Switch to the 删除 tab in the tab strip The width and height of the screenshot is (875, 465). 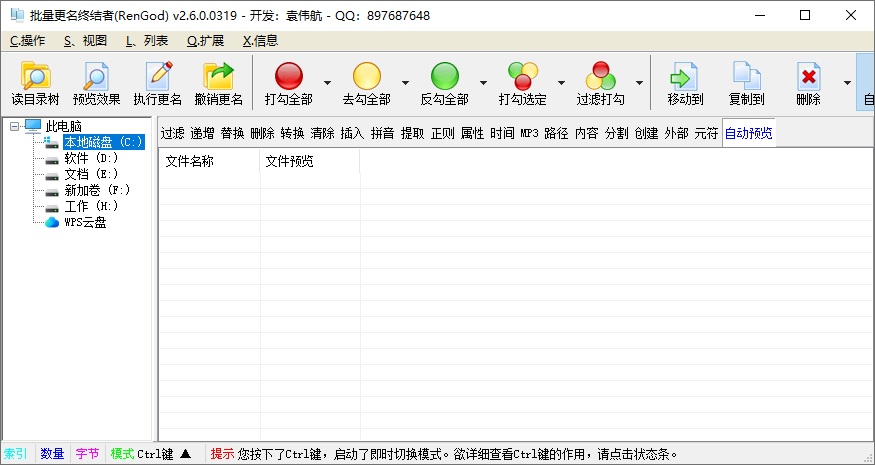coord(262,133)
